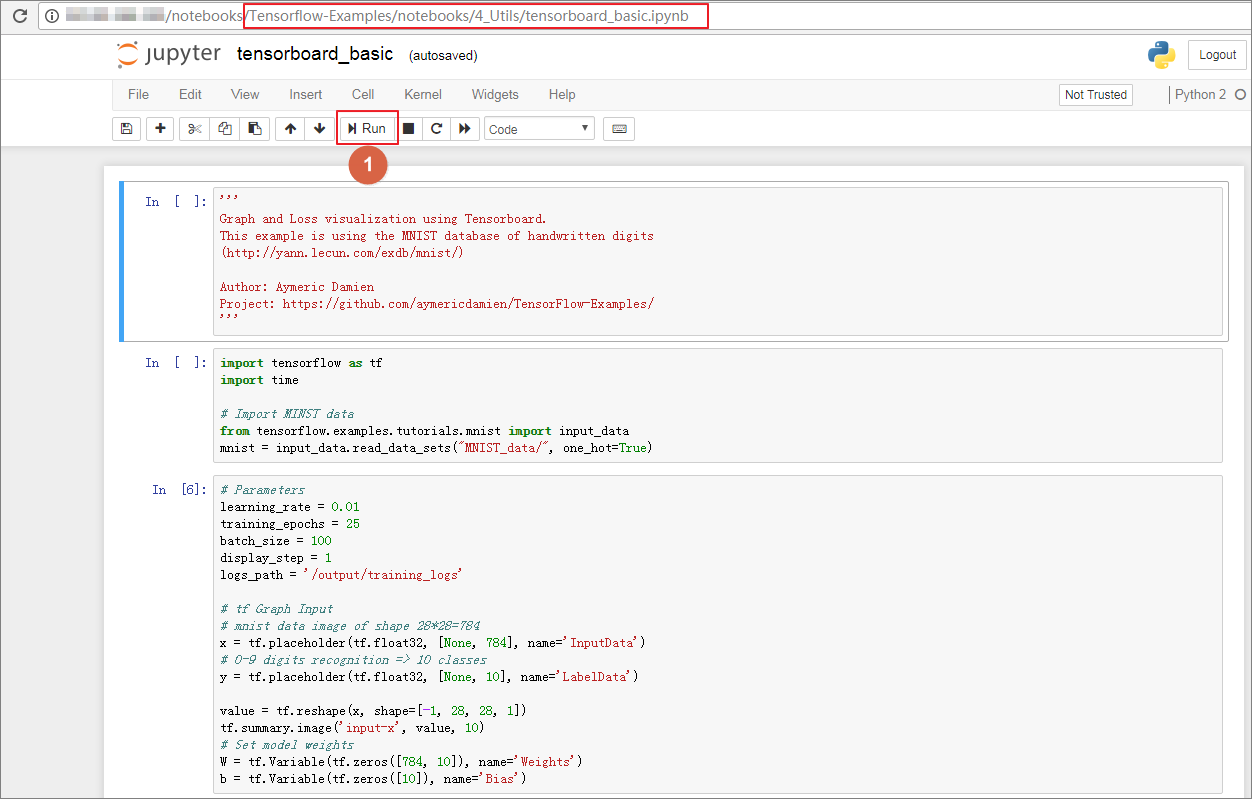This screenshot has height=799, width=1252.
Task: Open the File menu
Action: (x=138, y=94)
